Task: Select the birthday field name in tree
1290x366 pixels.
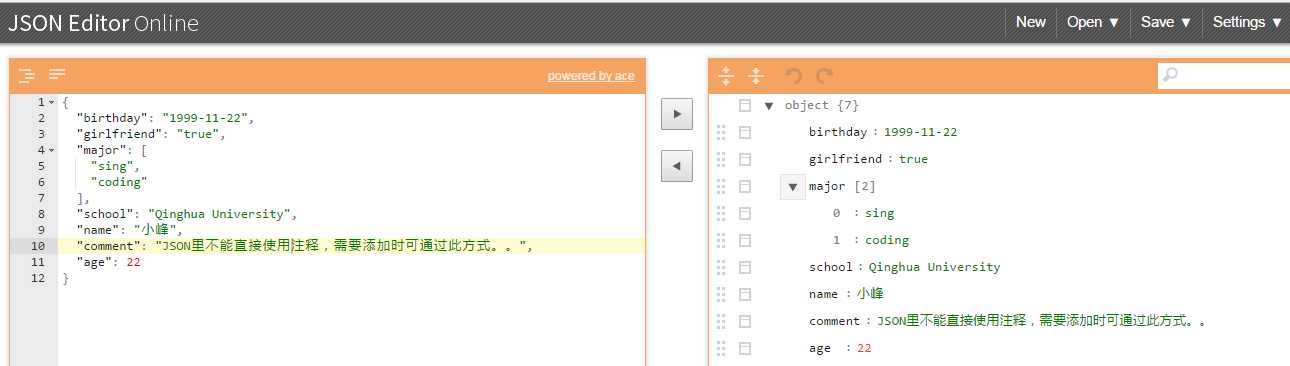Action: [839, 132]
